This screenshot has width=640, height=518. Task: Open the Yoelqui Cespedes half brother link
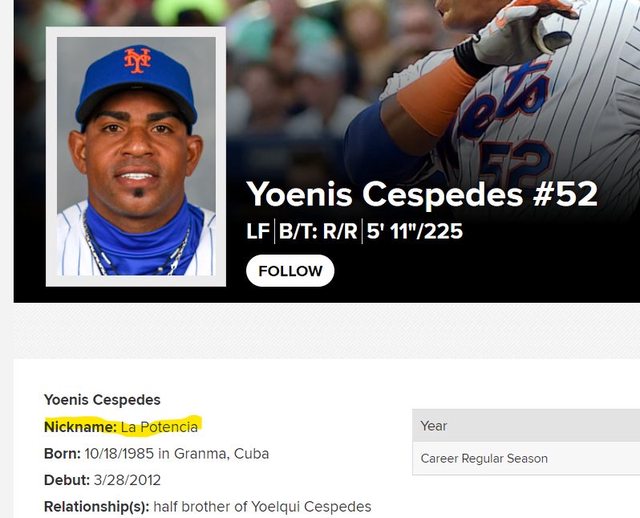click(x=312, y=506)
